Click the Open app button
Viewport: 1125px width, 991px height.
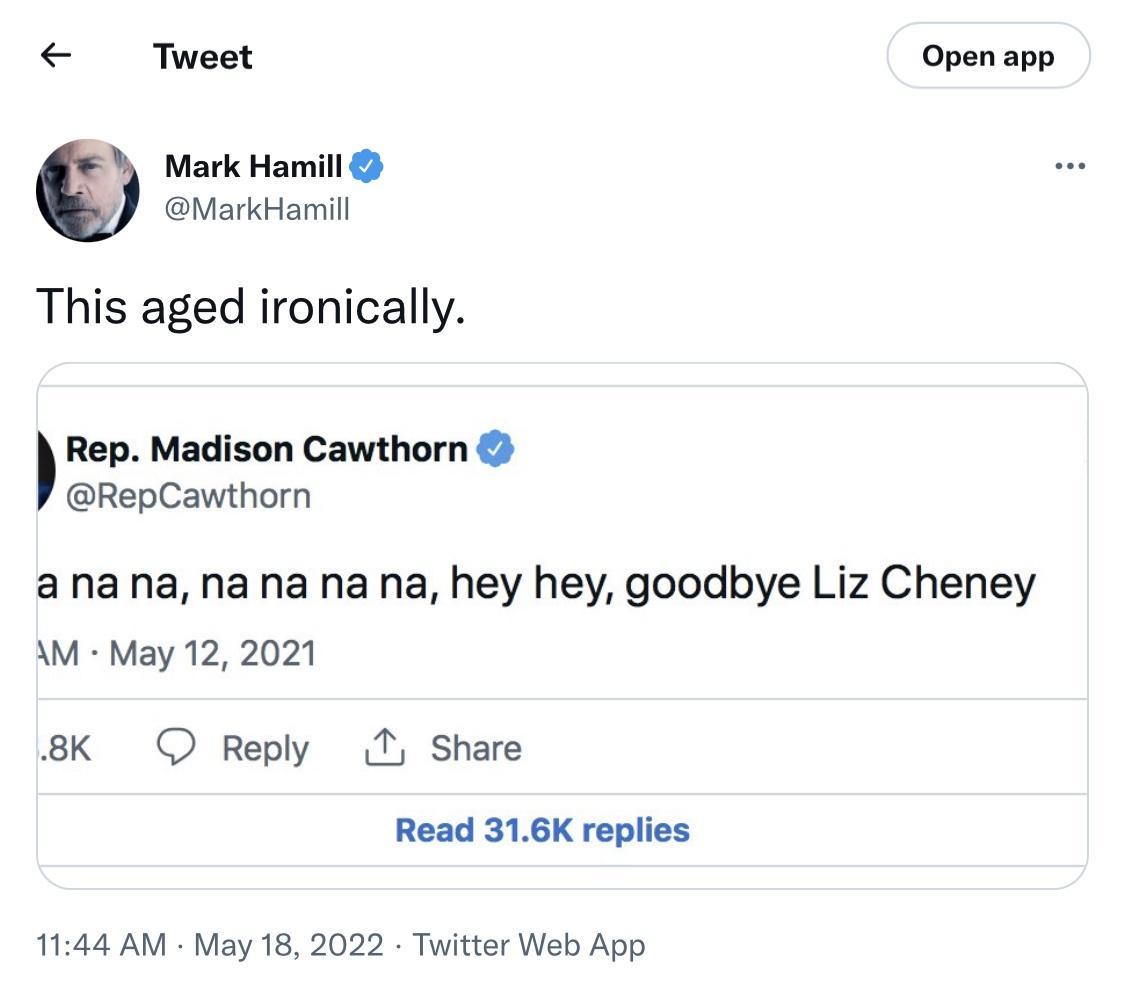click(x=988, y=56)
